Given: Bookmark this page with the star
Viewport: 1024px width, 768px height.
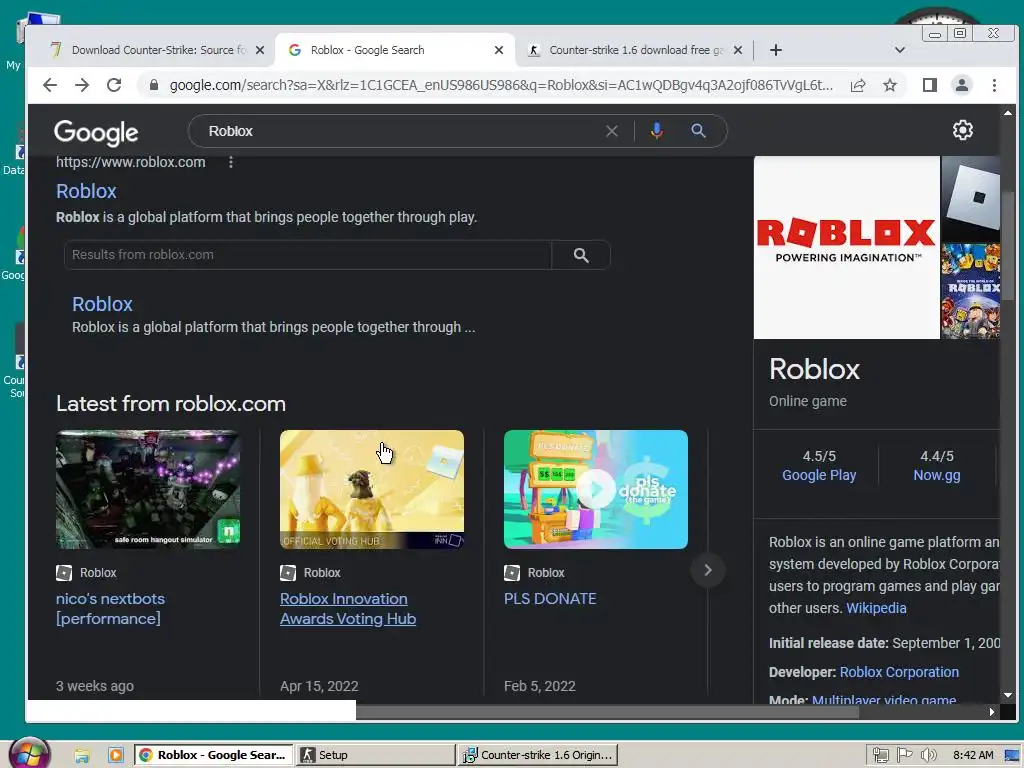Looking at the screenshot, I should click(x=889, y=85).
